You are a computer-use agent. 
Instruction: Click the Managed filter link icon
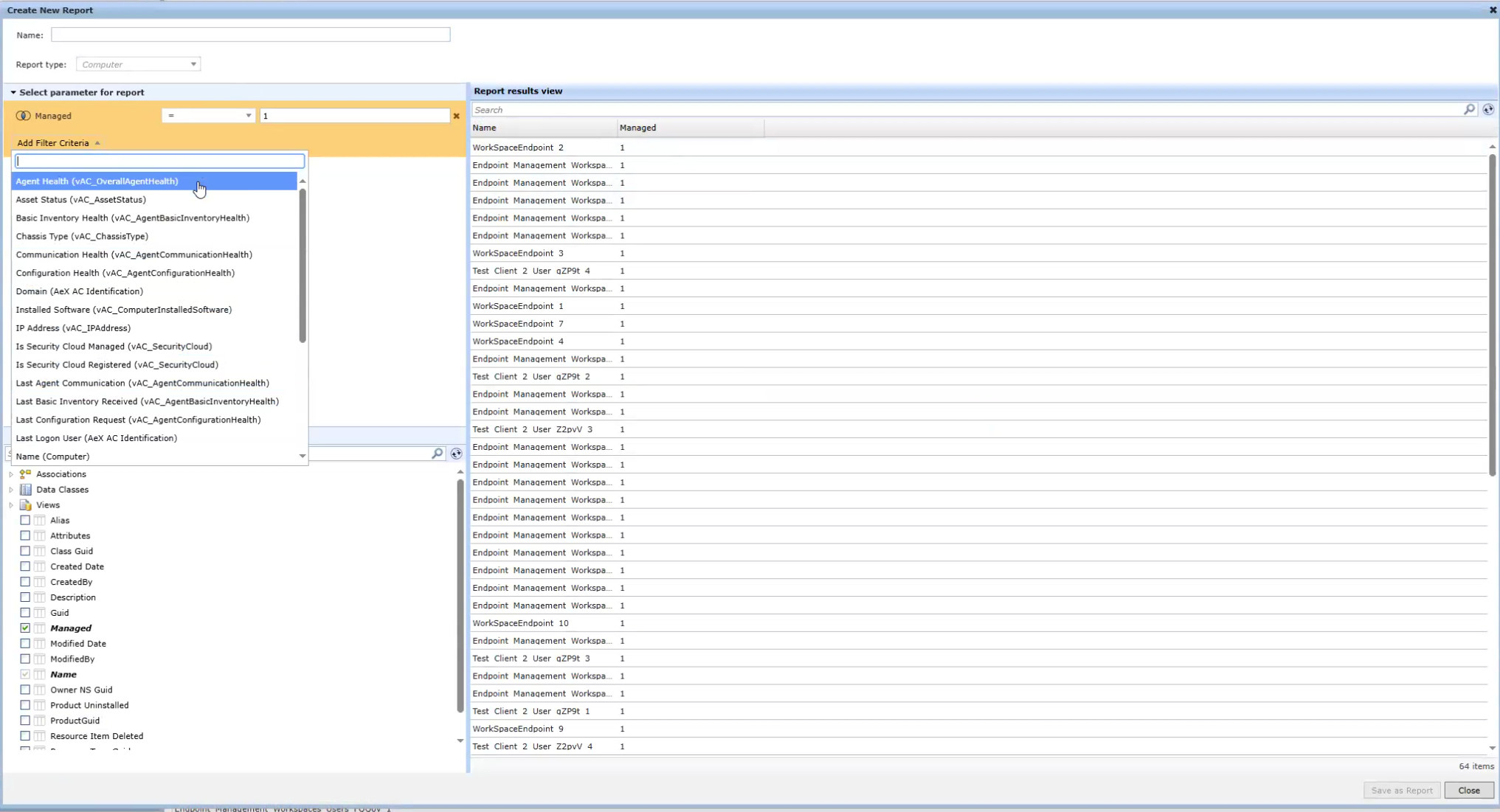tap(23, 116)
